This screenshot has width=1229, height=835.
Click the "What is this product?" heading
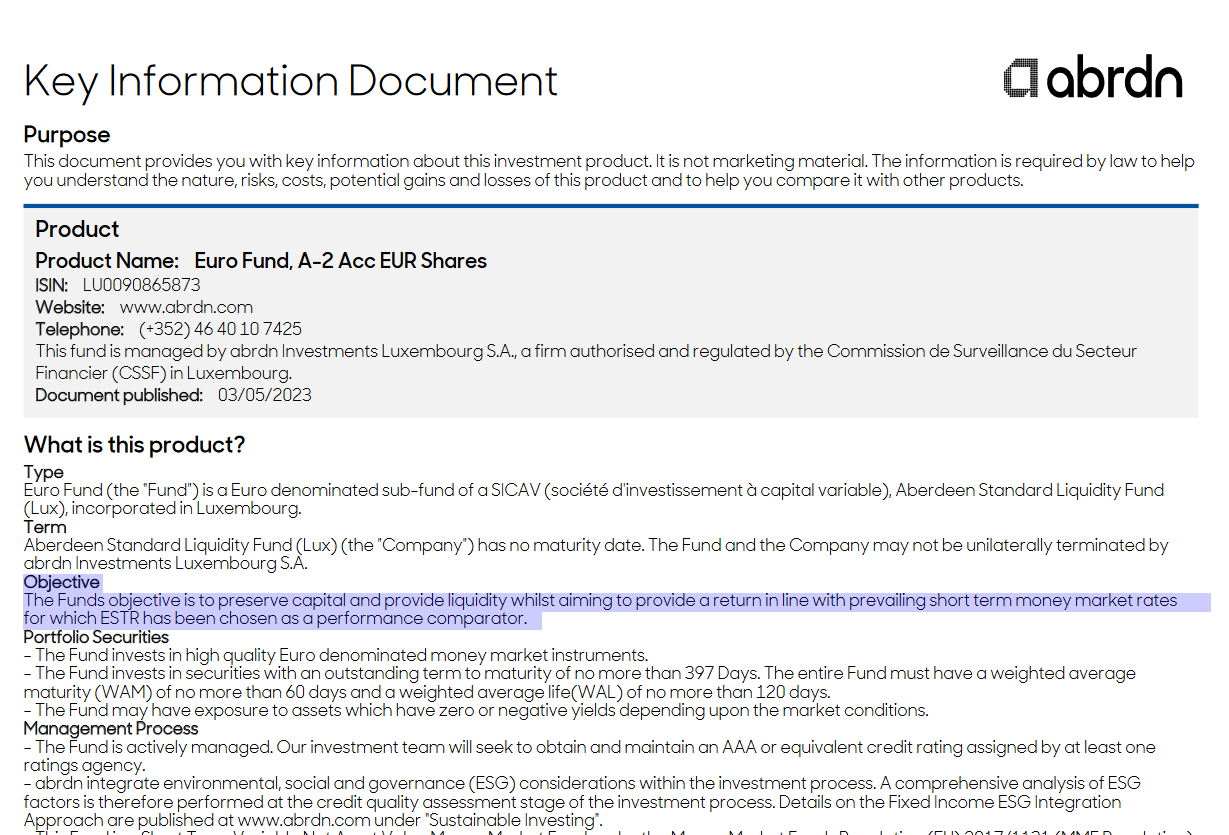pos(135,445)
